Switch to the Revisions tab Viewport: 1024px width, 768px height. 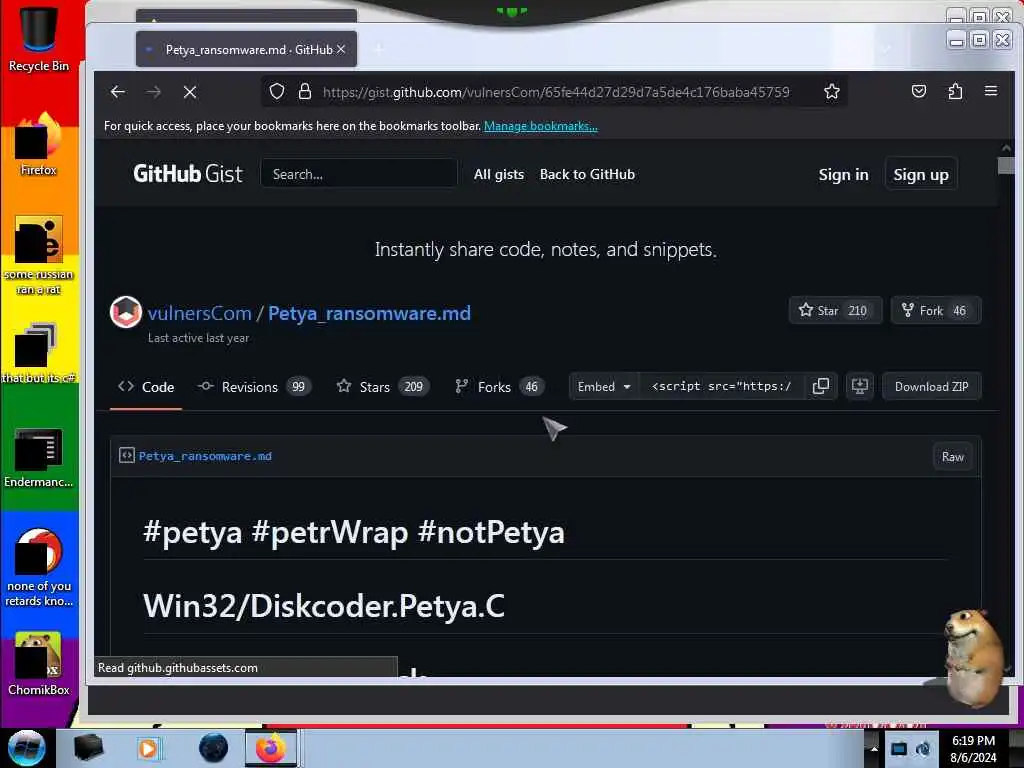pos(255,387)
